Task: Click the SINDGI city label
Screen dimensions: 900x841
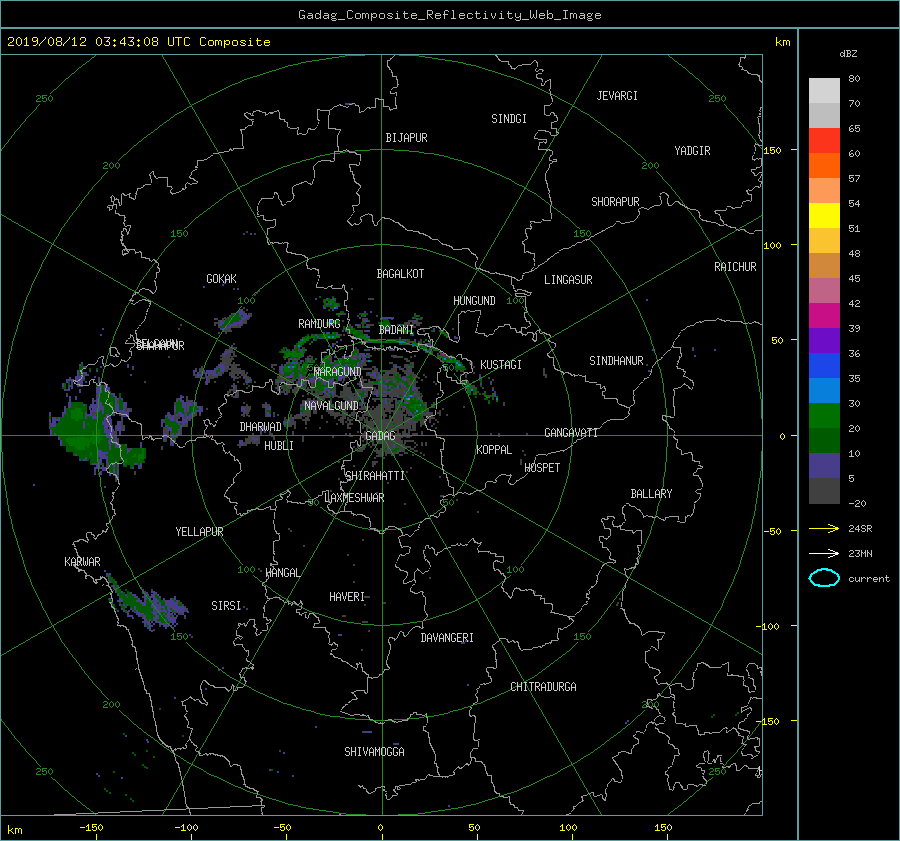Action: [509, 119]
